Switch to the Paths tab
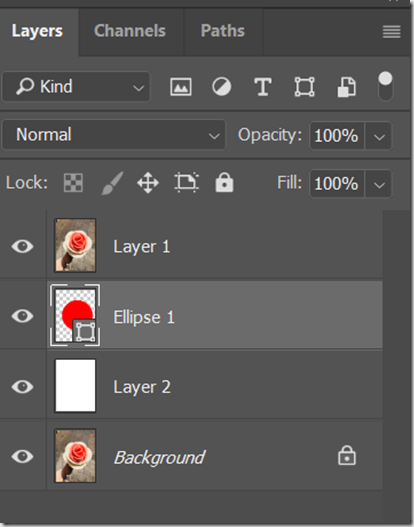Image resolution: width=414 pixels, height=527 pixels. 223,31
